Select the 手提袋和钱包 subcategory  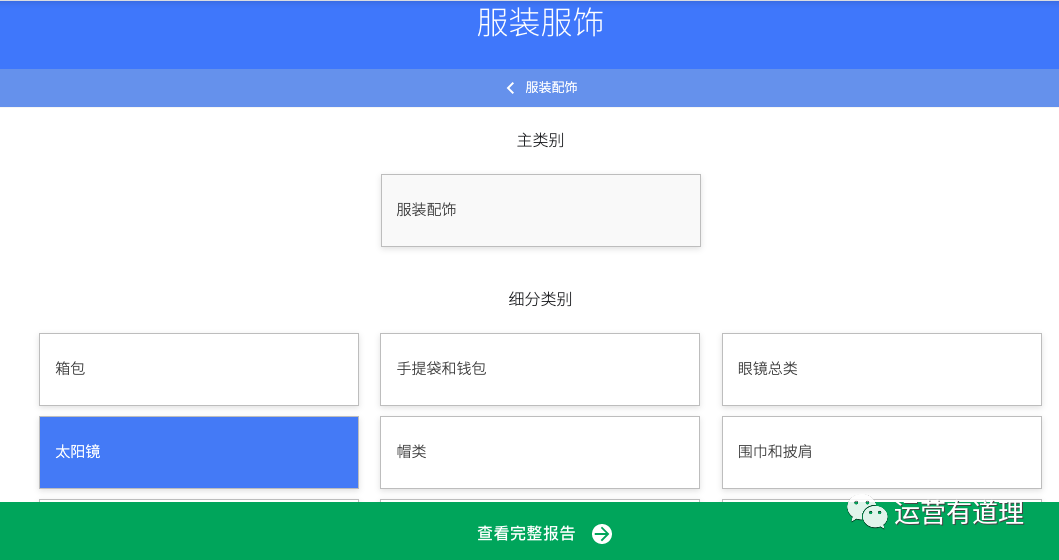(x=539, y=369)
